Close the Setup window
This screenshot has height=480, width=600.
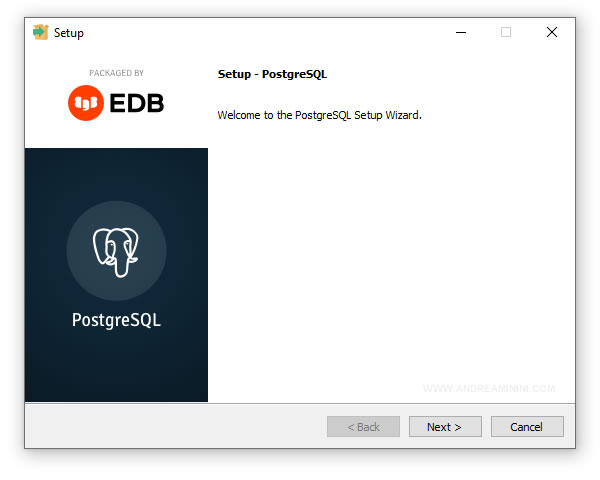(552, 32)
